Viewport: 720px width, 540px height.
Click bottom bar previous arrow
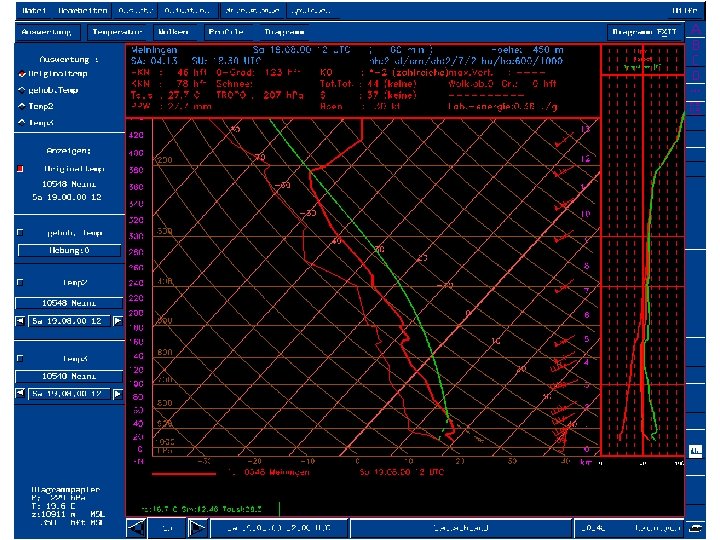click(x=136, y=528)
